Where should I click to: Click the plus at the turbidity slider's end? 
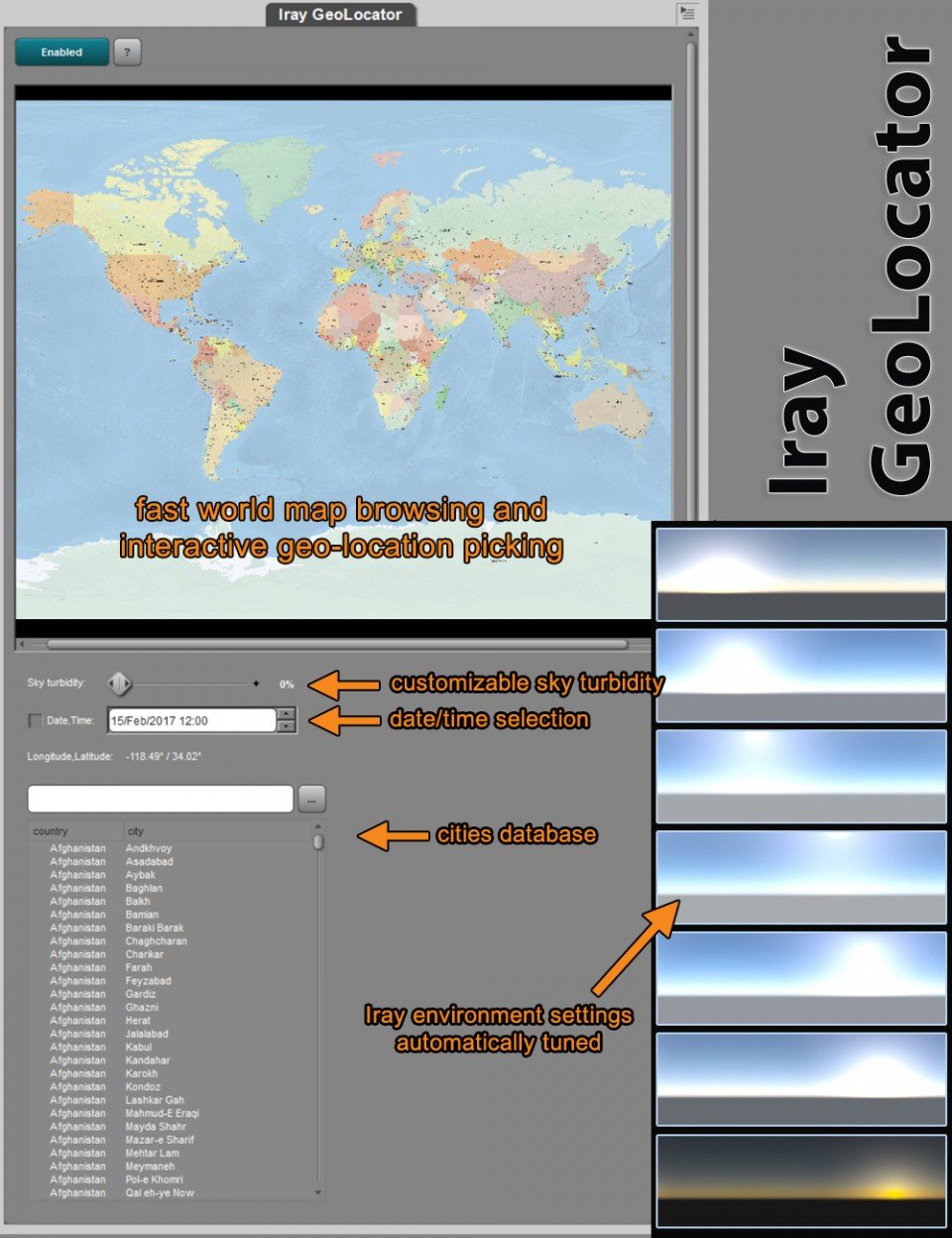256,683
